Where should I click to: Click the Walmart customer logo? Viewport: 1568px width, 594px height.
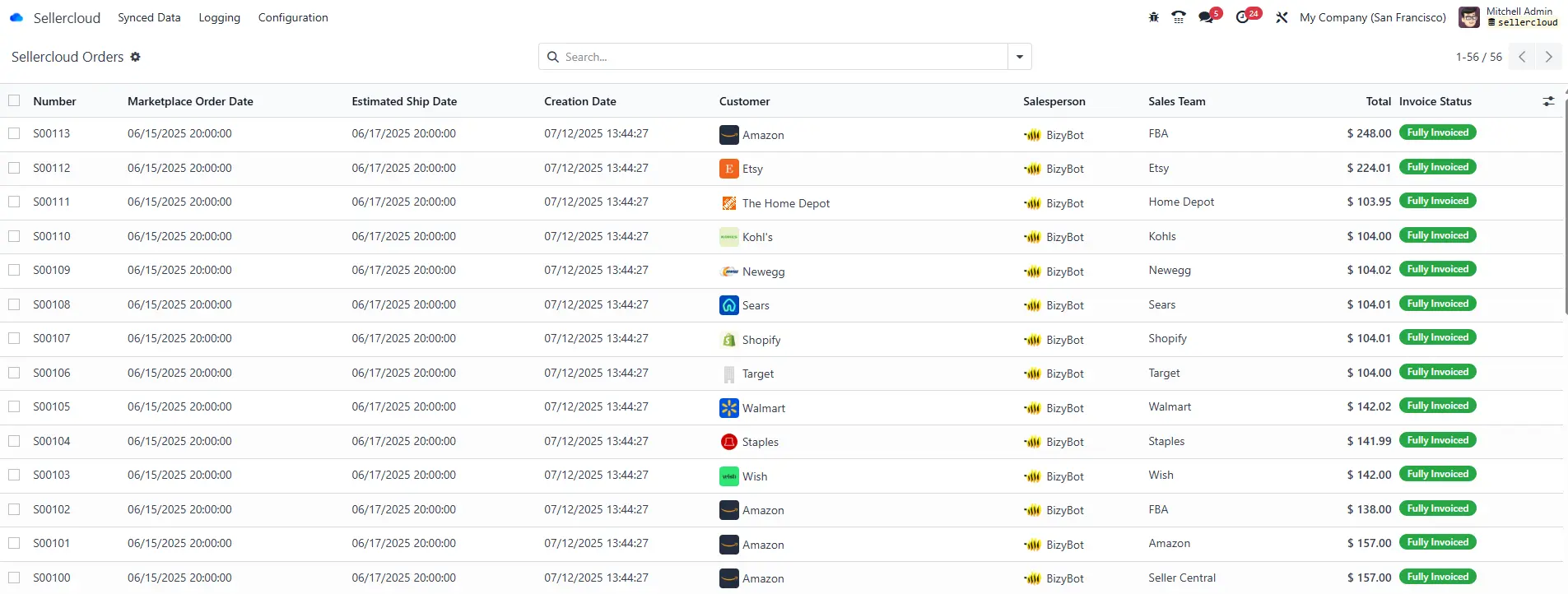729,408
